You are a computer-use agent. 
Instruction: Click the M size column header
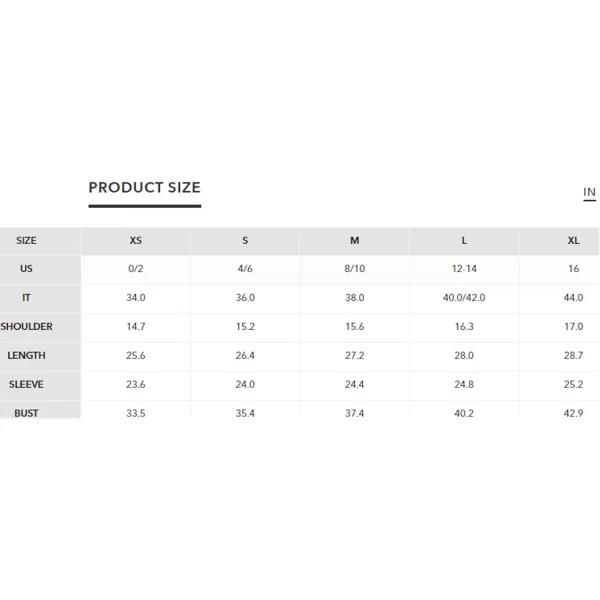354,241
